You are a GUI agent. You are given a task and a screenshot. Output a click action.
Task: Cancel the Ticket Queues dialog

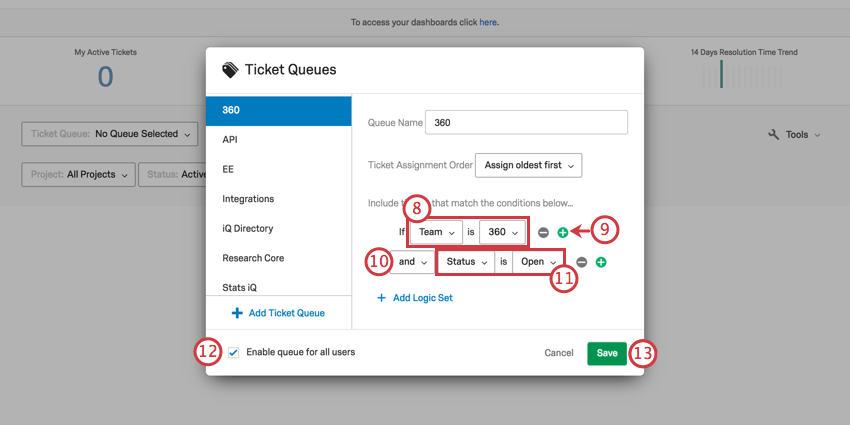(x=559, y=353)
